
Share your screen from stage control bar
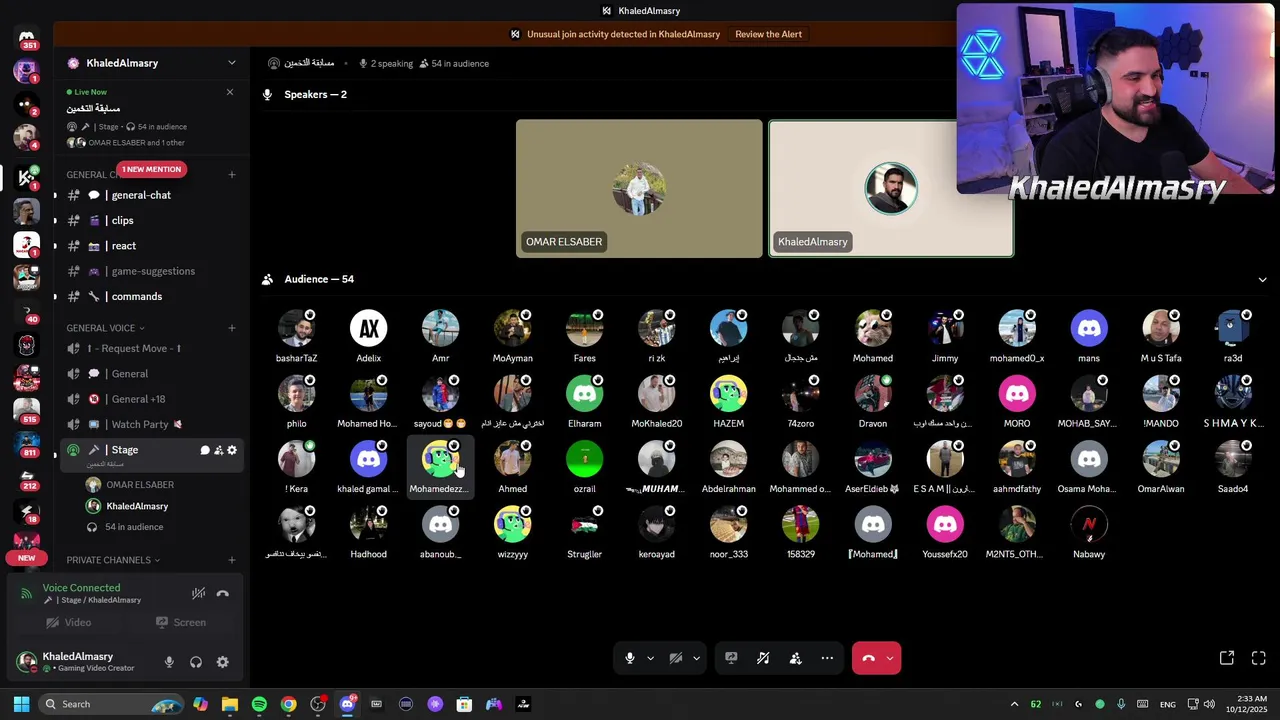pos(731,658)
